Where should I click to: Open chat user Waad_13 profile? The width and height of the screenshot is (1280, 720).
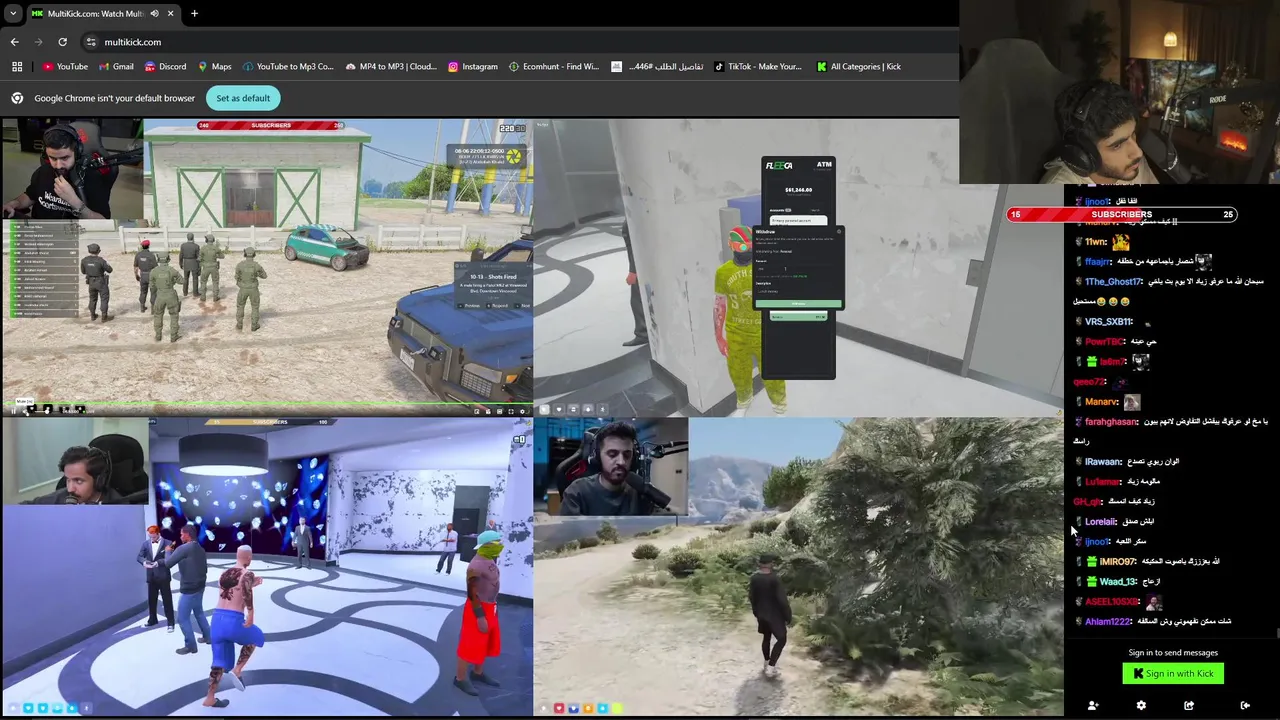(1118, 581)
